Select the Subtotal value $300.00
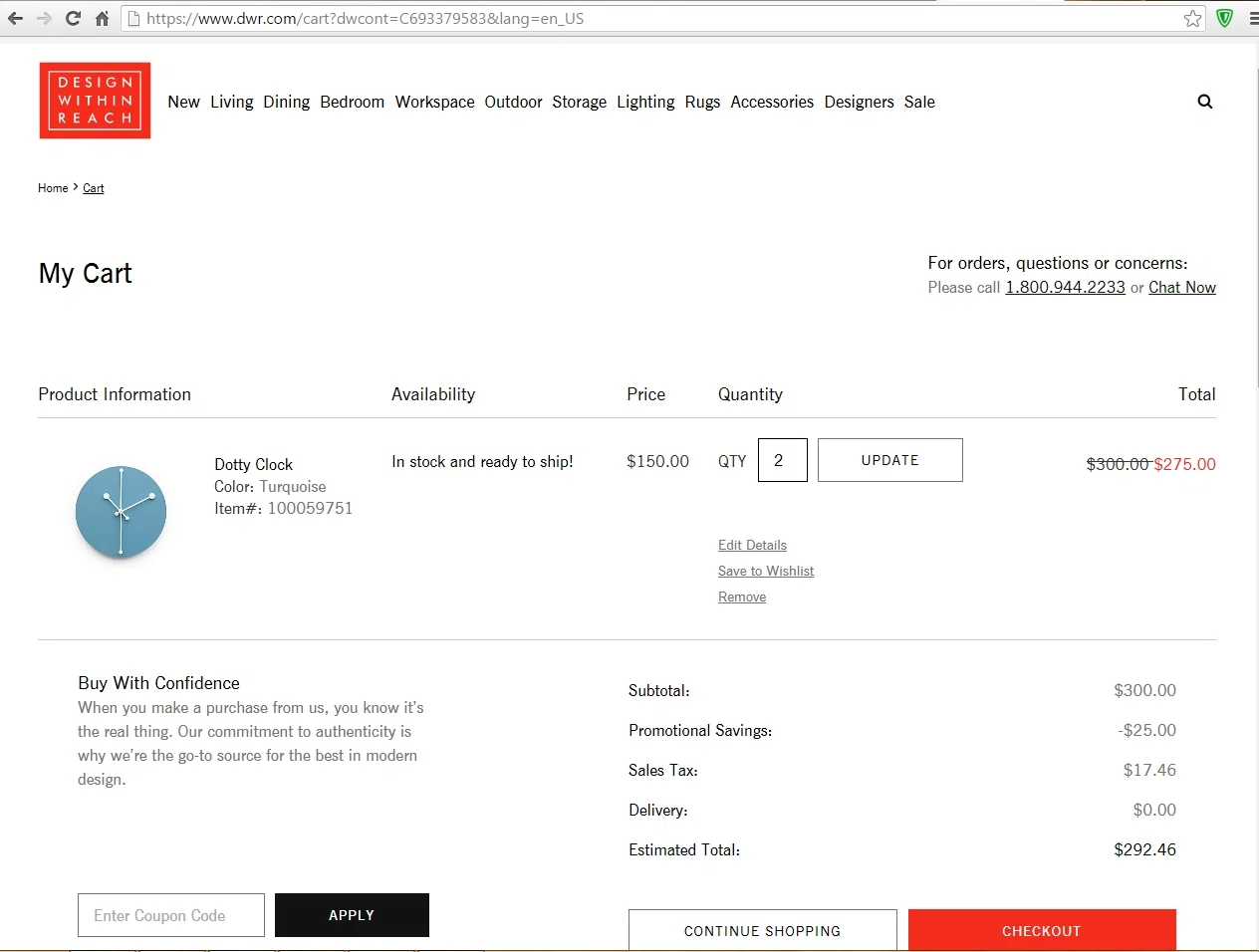The width and height of the screenshot is (1259, 952). [x=1145, y=690]
